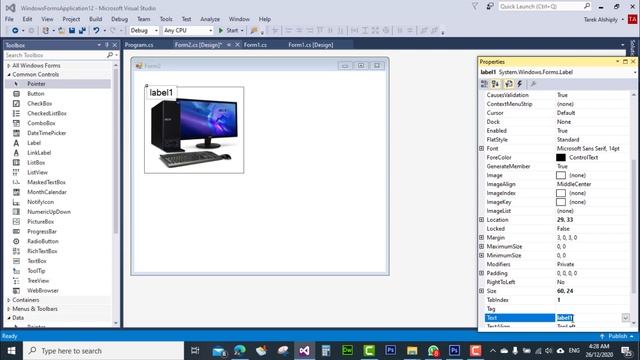Click Publish in the status bar
Image resolution: width=640 pixels, height=360 pixels.
coord(617,336)
